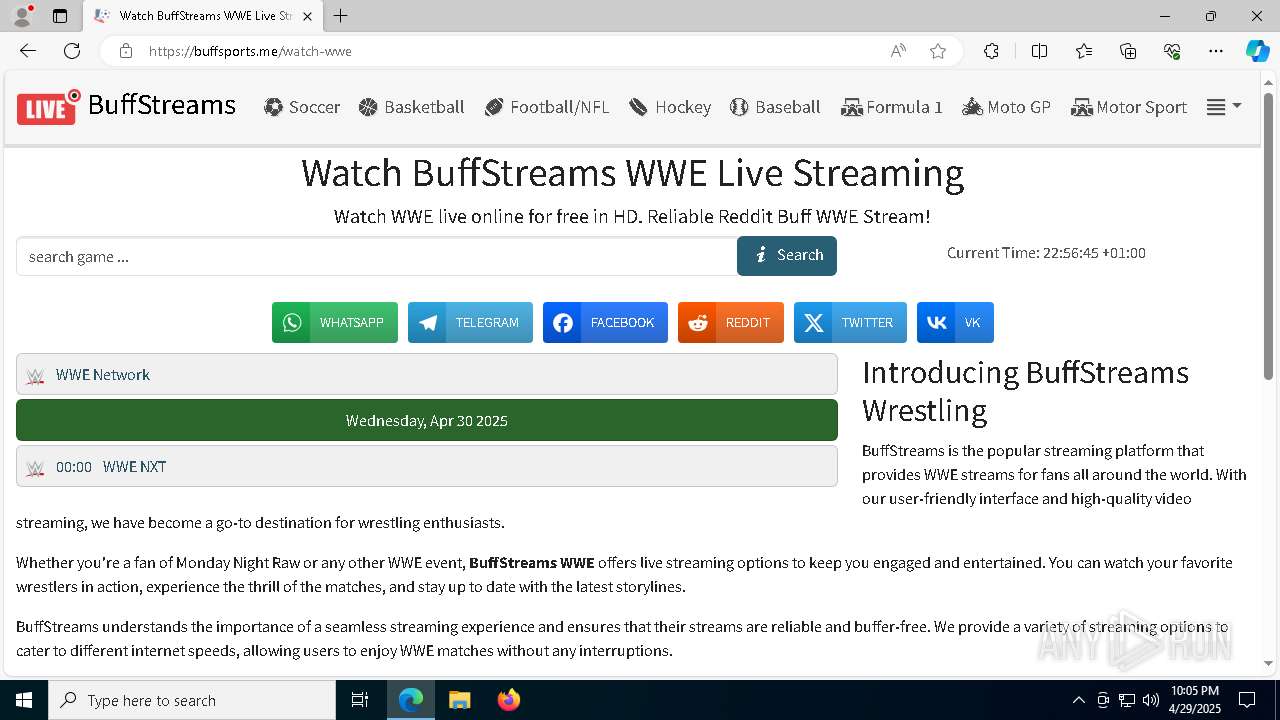Open the Basketball category

(x=411, y=107)
